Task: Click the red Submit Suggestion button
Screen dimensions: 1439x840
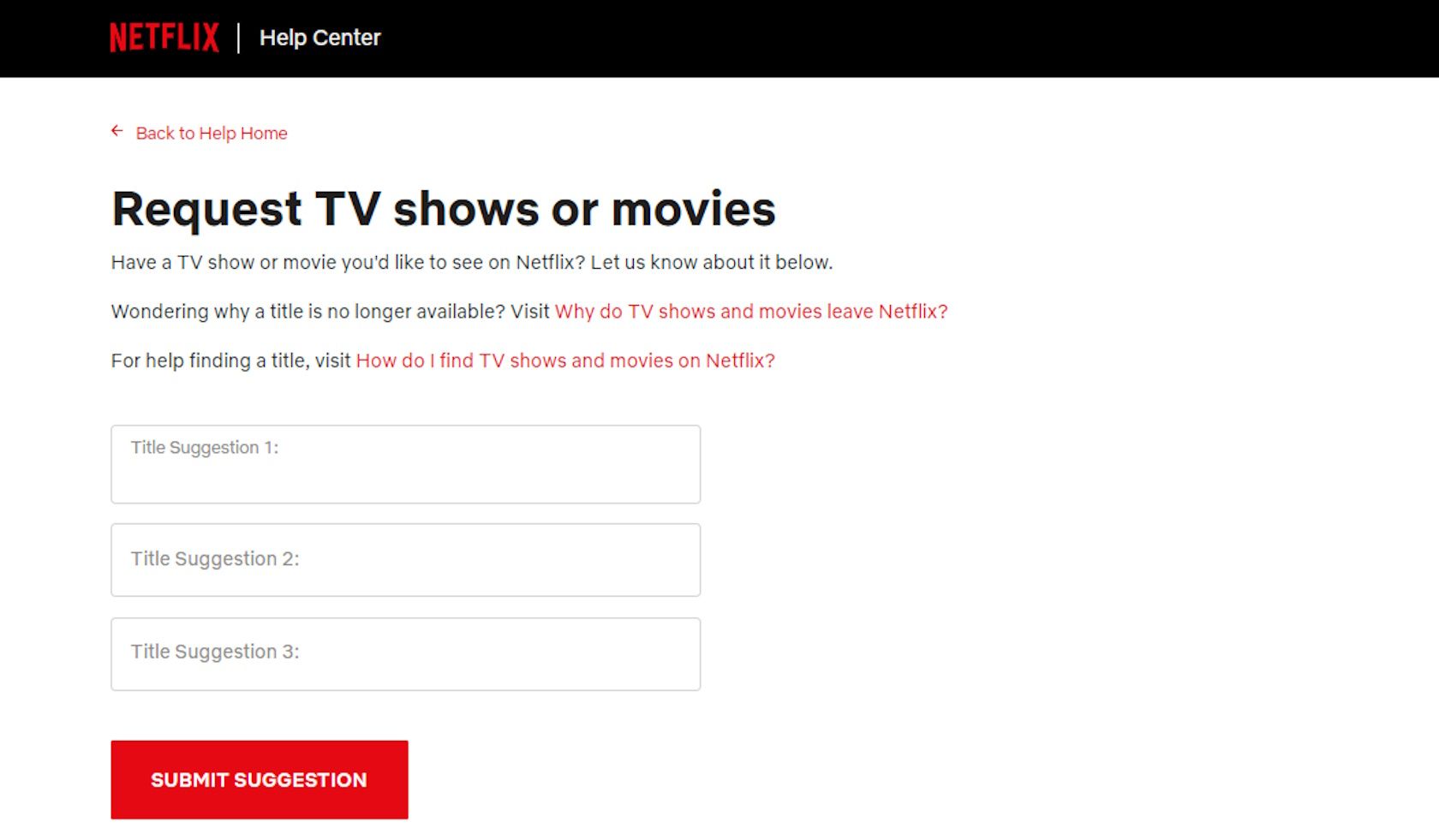Action: [259, 779]
